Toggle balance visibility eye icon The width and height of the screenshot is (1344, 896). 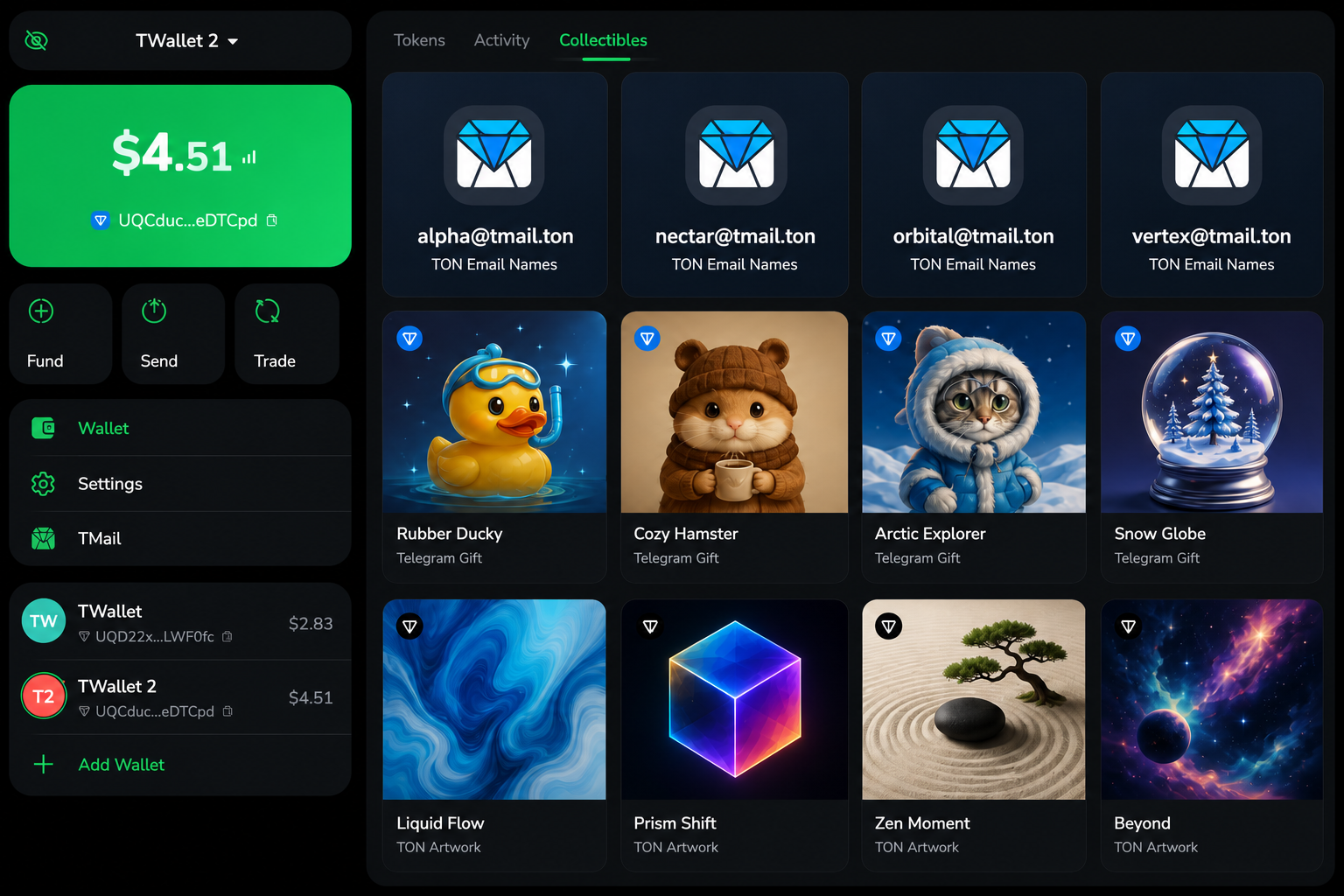coord(36,40)
